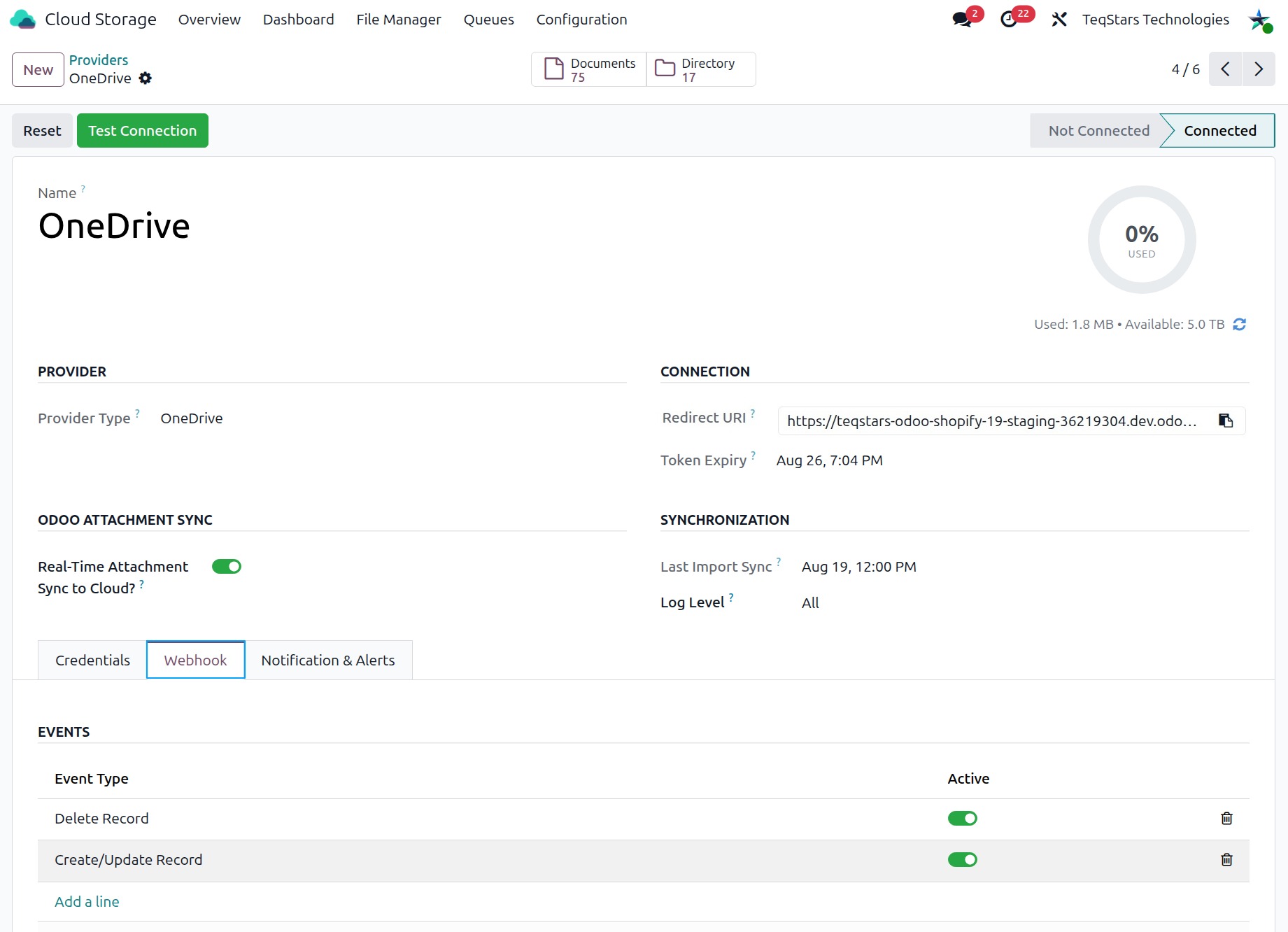Viewport: 1288px width, 932px height.
Task: Open the Configuration menu
Action: [x=582, y=20]
